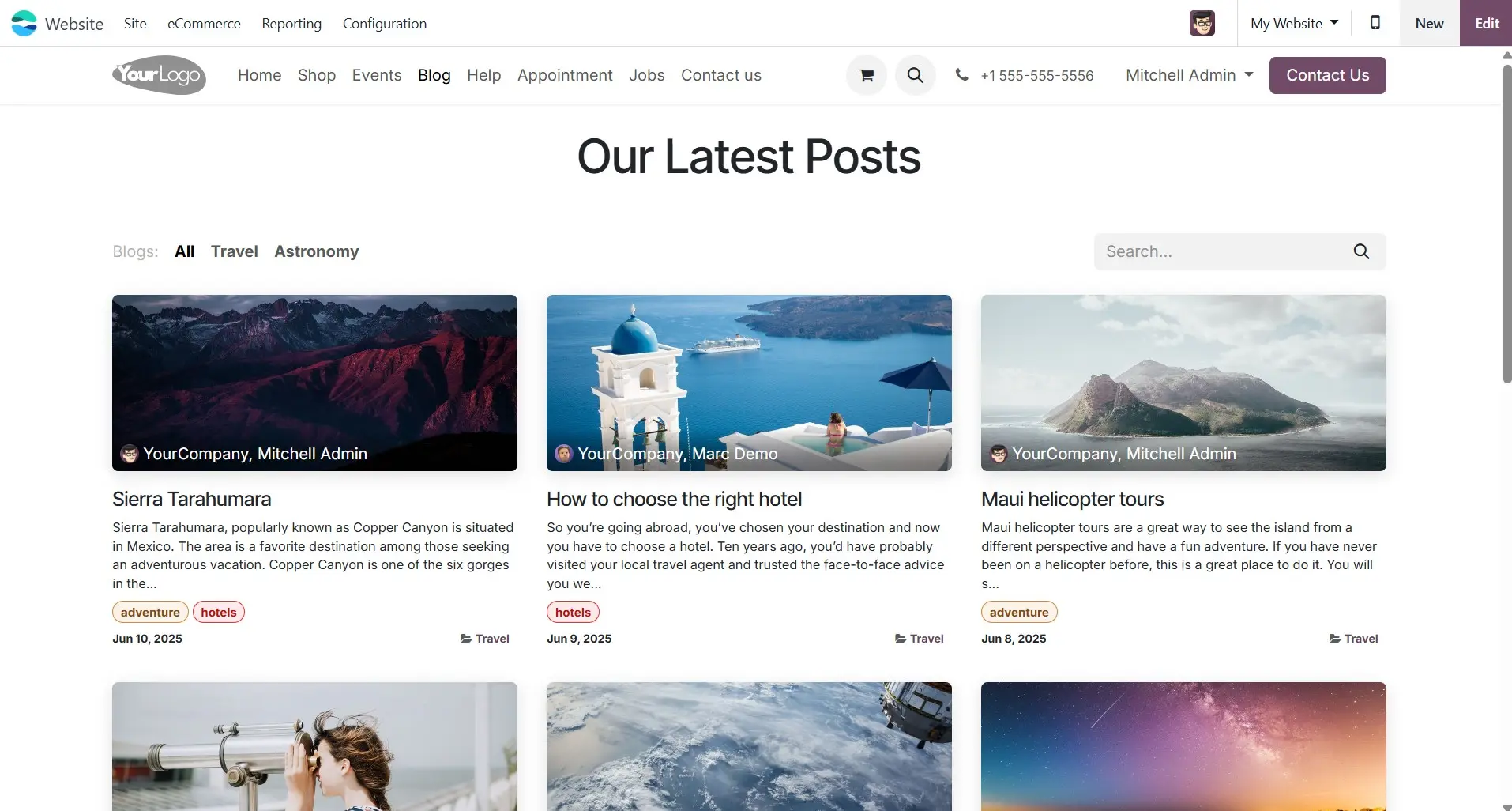Go to the Events page
The height and width of the screenshot is (811, 1512).
coord(377,75)
